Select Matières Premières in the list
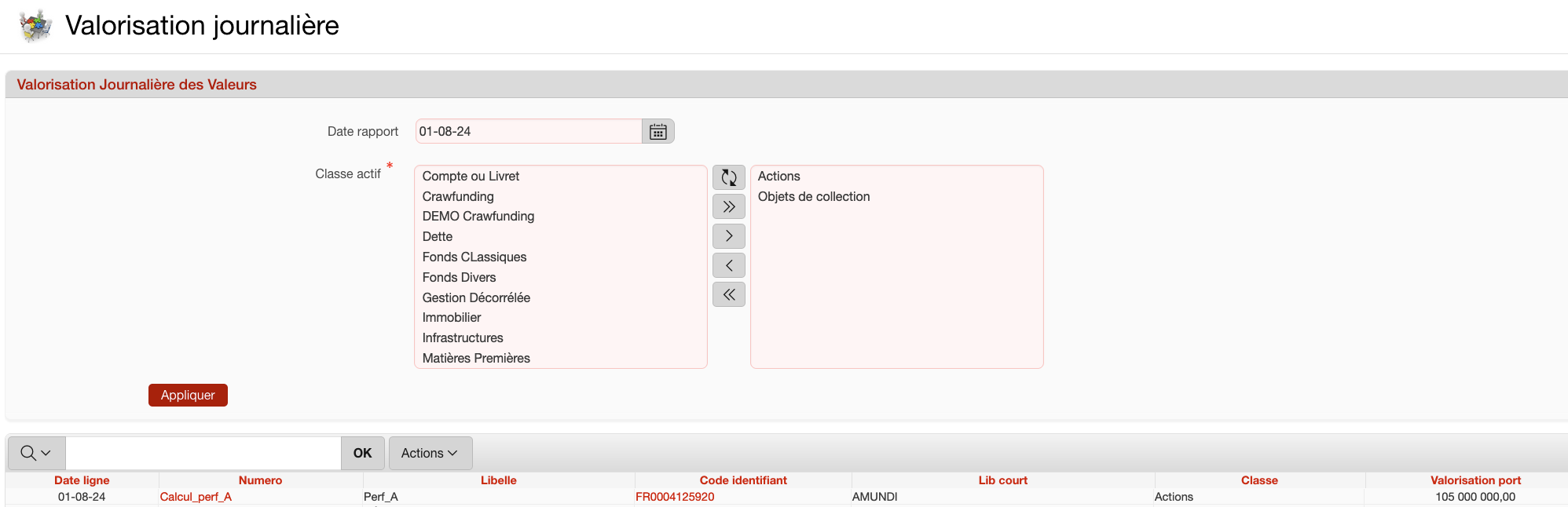This screenshot has height=507, width=1568. 476,358
